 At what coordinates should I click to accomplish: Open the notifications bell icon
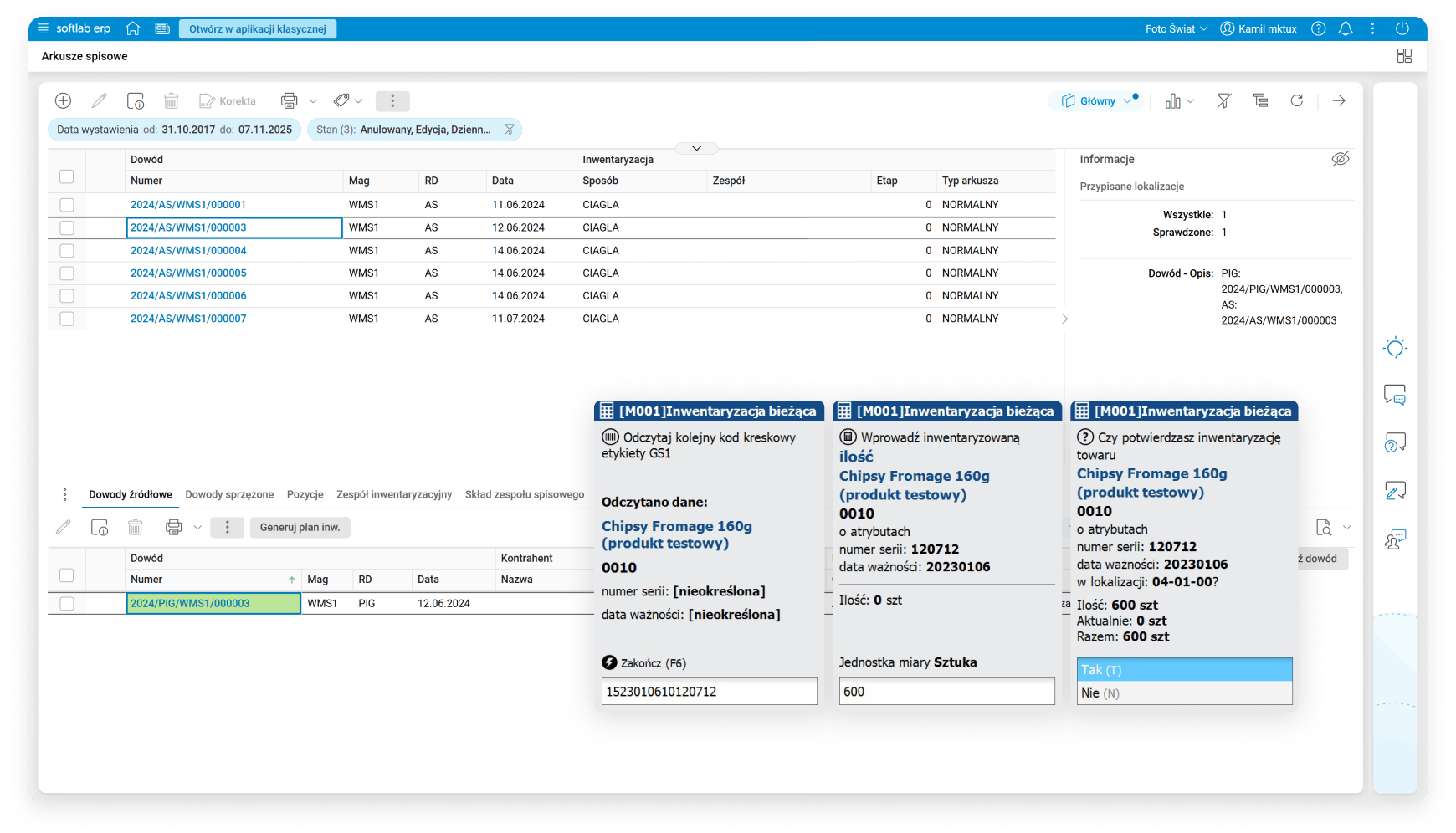coord(1346,28)
